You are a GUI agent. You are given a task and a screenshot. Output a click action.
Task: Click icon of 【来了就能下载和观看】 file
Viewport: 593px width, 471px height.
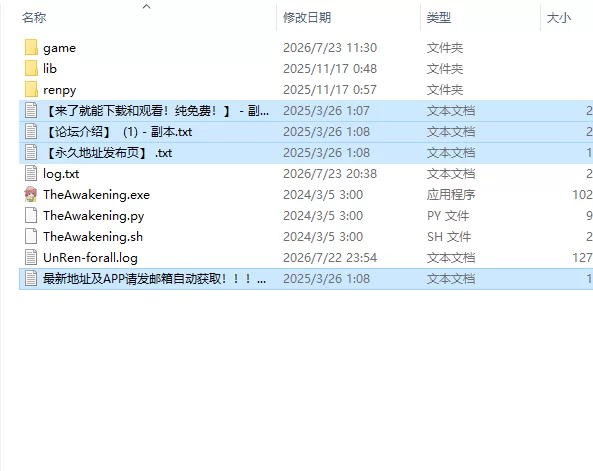click(x=31, y=111)
